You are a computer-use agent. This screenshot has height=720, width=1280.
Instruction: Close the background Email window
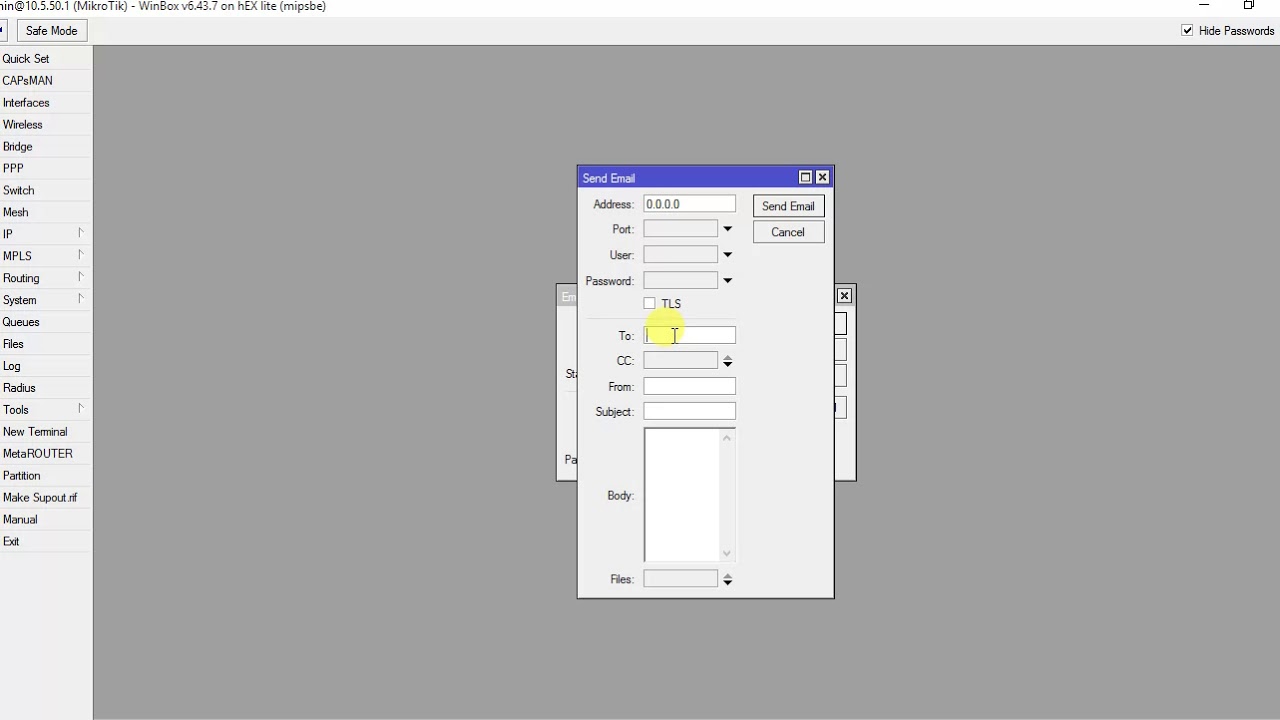[x=844, y=296]
